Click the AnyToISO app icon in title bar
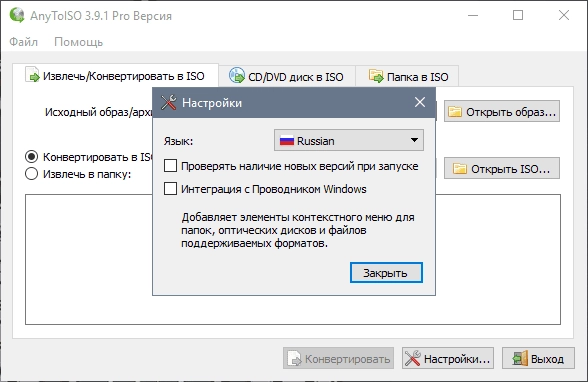Screen dimensions: 588x382 click(17, 15)
